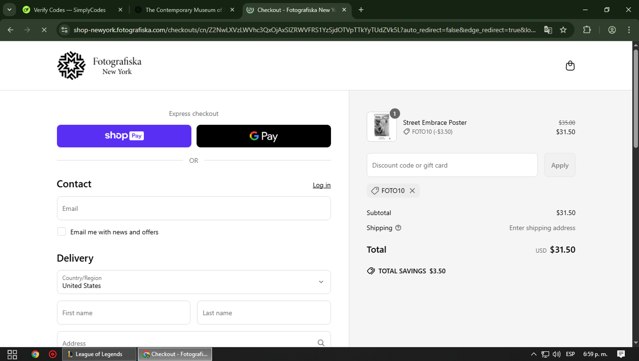Open the Chrome three-dot menu
This screenshot has width=639, height=361.
[628, 30]
